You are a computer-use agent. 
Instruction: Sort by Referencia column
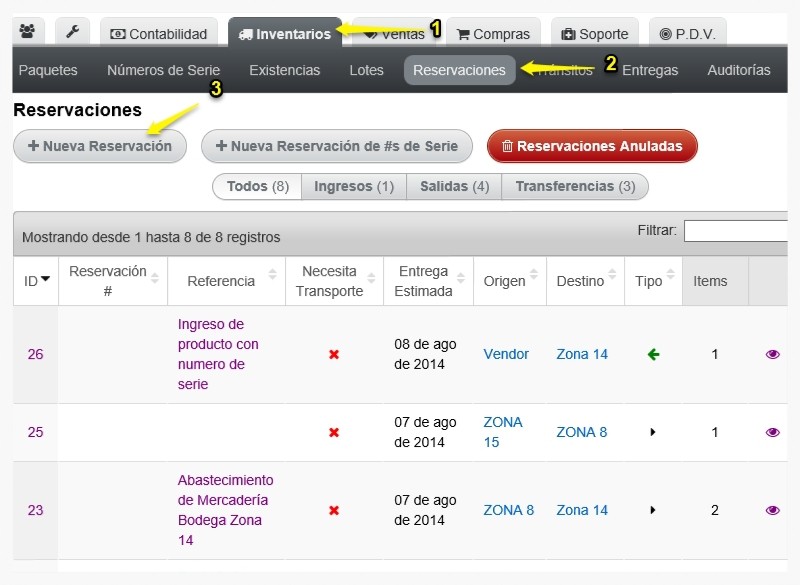227,281
